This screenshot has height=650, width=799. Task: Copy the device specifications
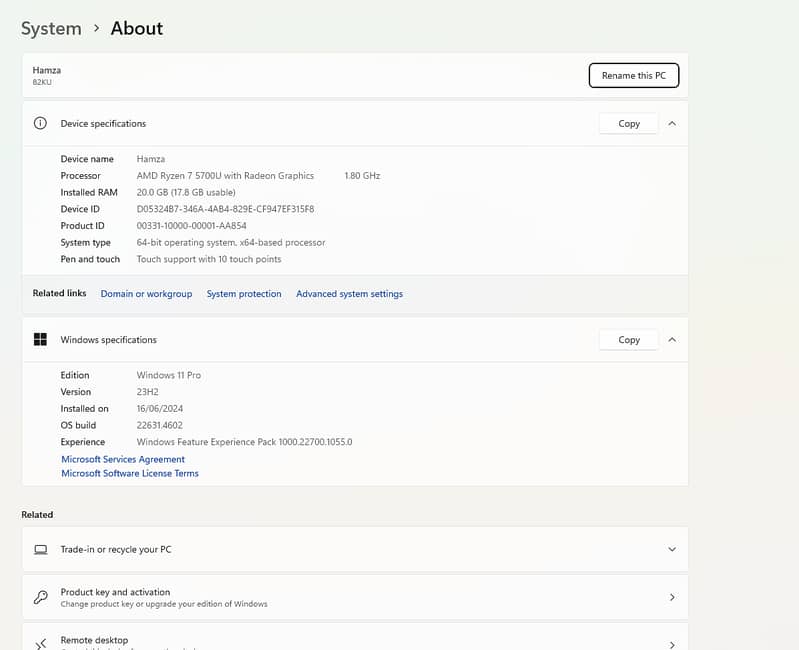[628, 123]
